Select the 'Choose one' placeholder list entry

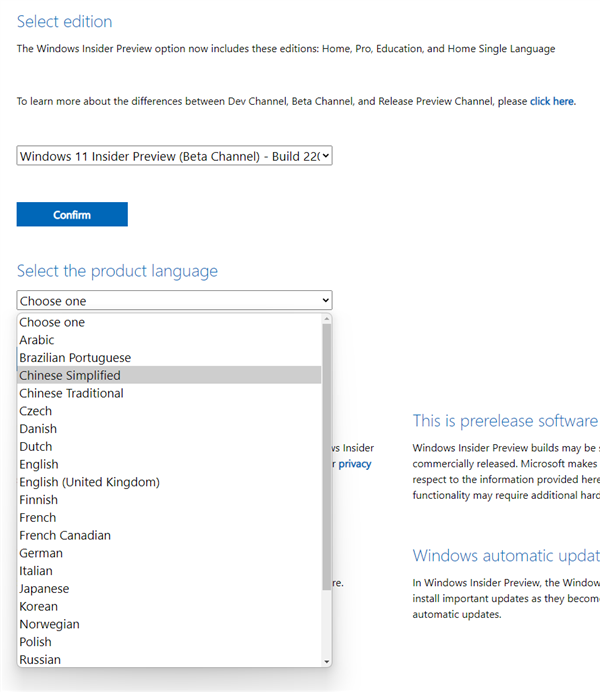pyautogui.click(x=52, y=322)
